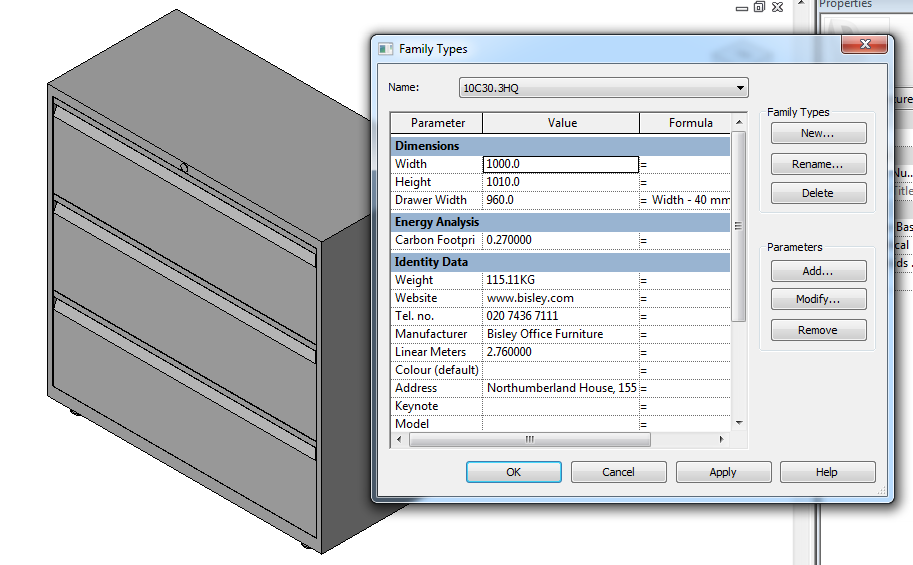Click the New... family type button
This screenshot has width=913, height=565.
(818, 133)
